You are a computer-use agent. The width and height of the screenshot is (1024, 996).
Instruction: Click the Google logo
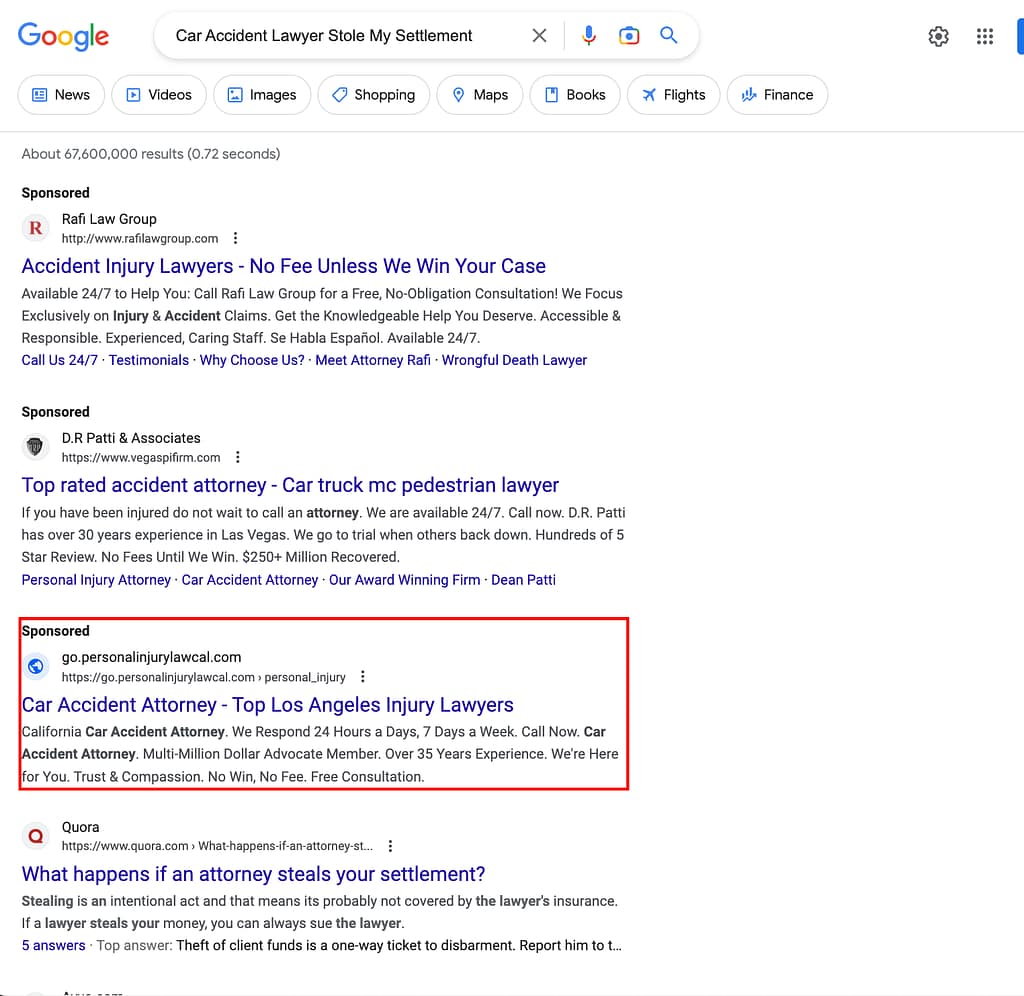63,37
